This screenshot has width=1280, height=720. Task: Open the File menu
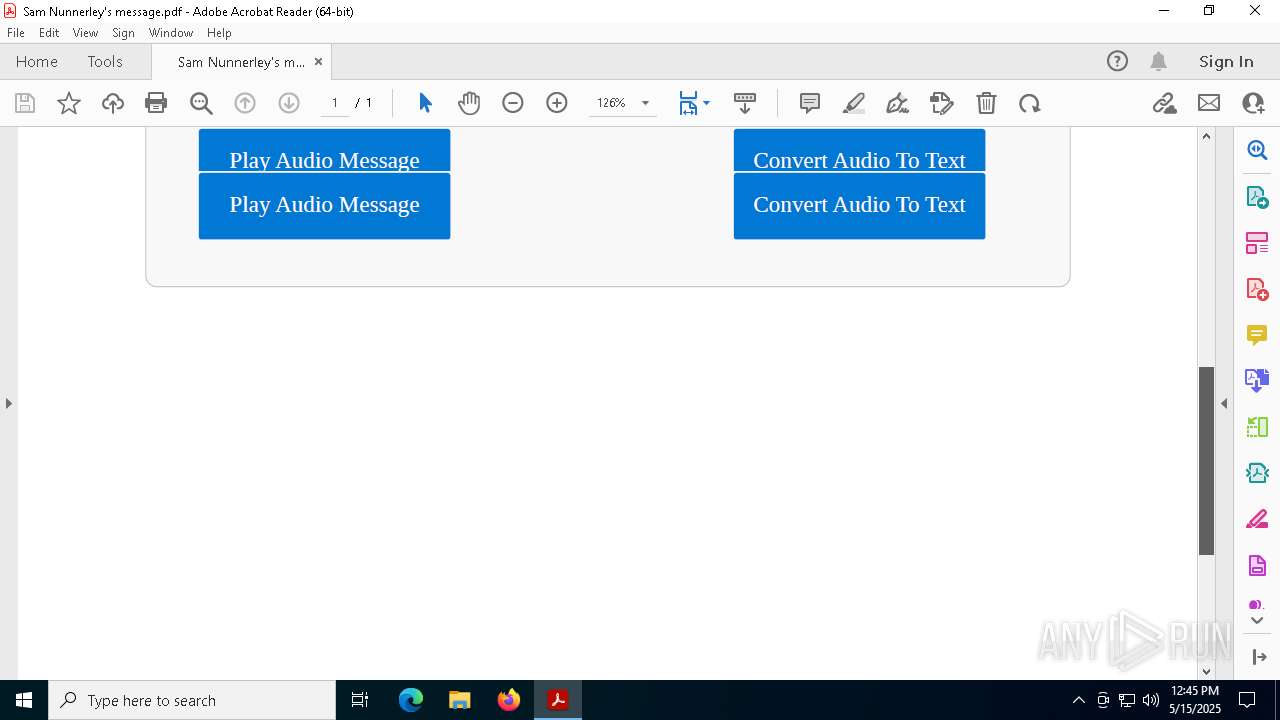(x=16, y=33)
